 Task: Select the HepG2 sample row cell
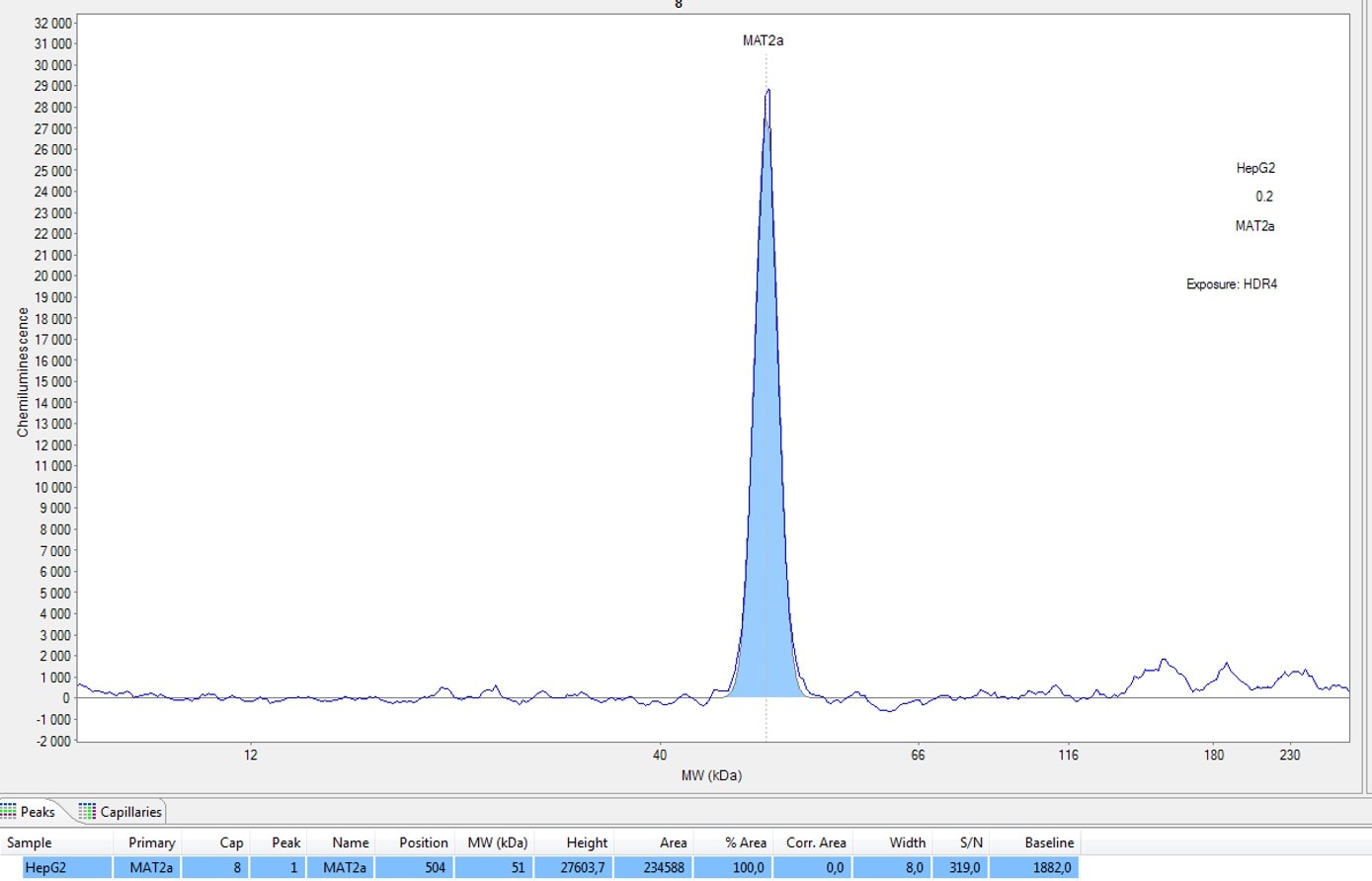(x=45, y=867)
